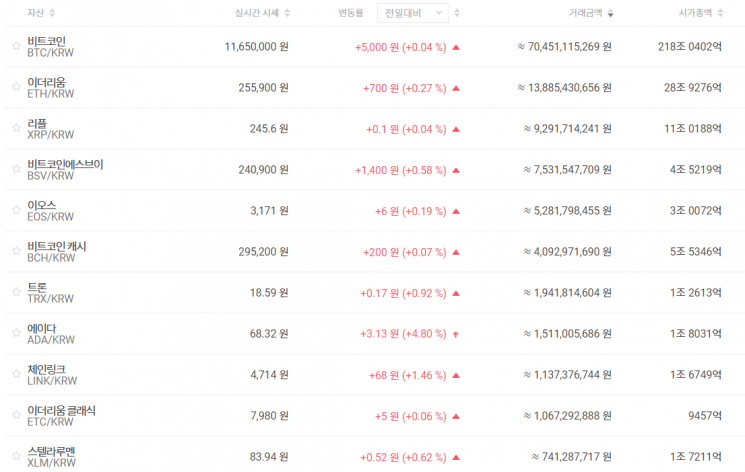This screenshot has width=745, height=472.
Task: Click the price 245.6 원
Action: [269, 129]
